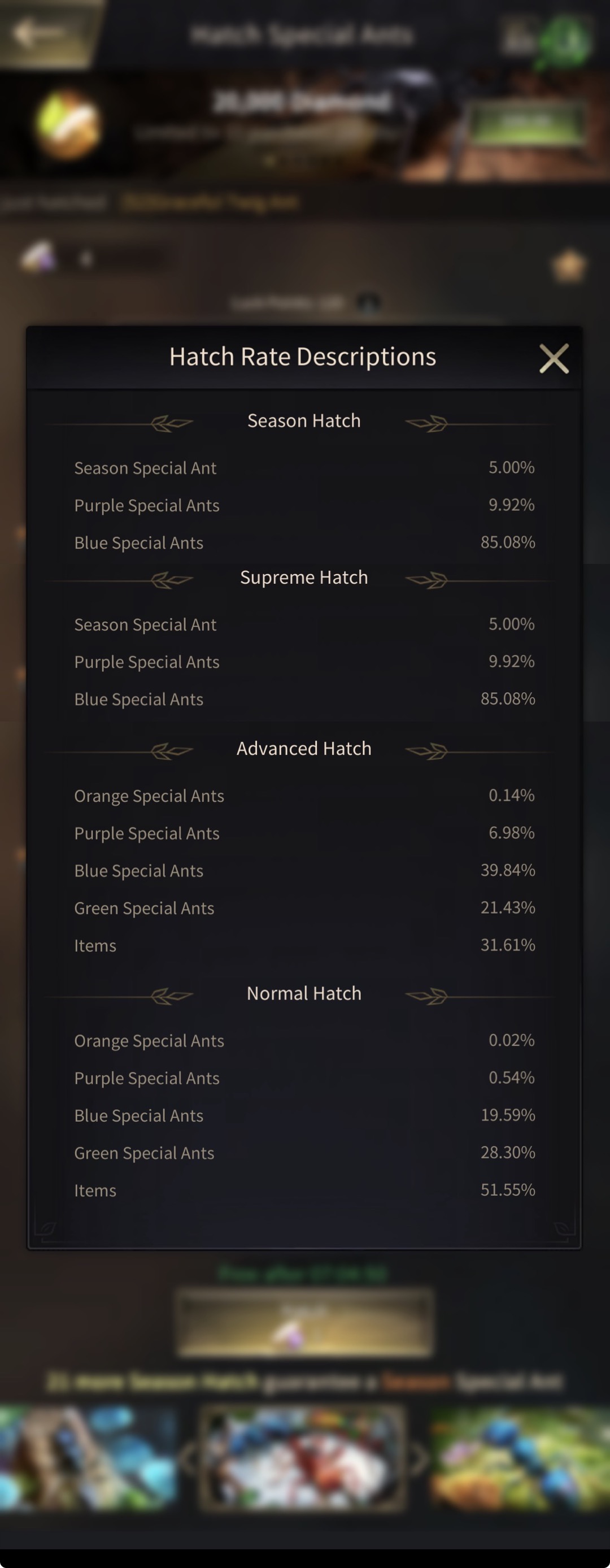
Task: Select the Items 51.55% row
Action: tap(304, 1190)
